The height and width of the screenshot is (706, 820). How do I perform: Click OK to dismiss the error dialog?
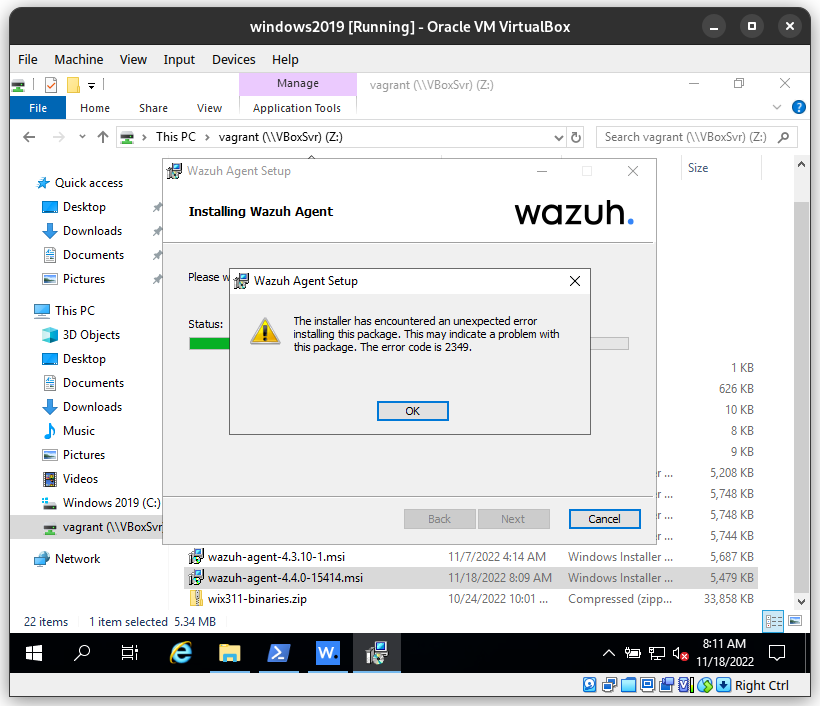point(412,410)
